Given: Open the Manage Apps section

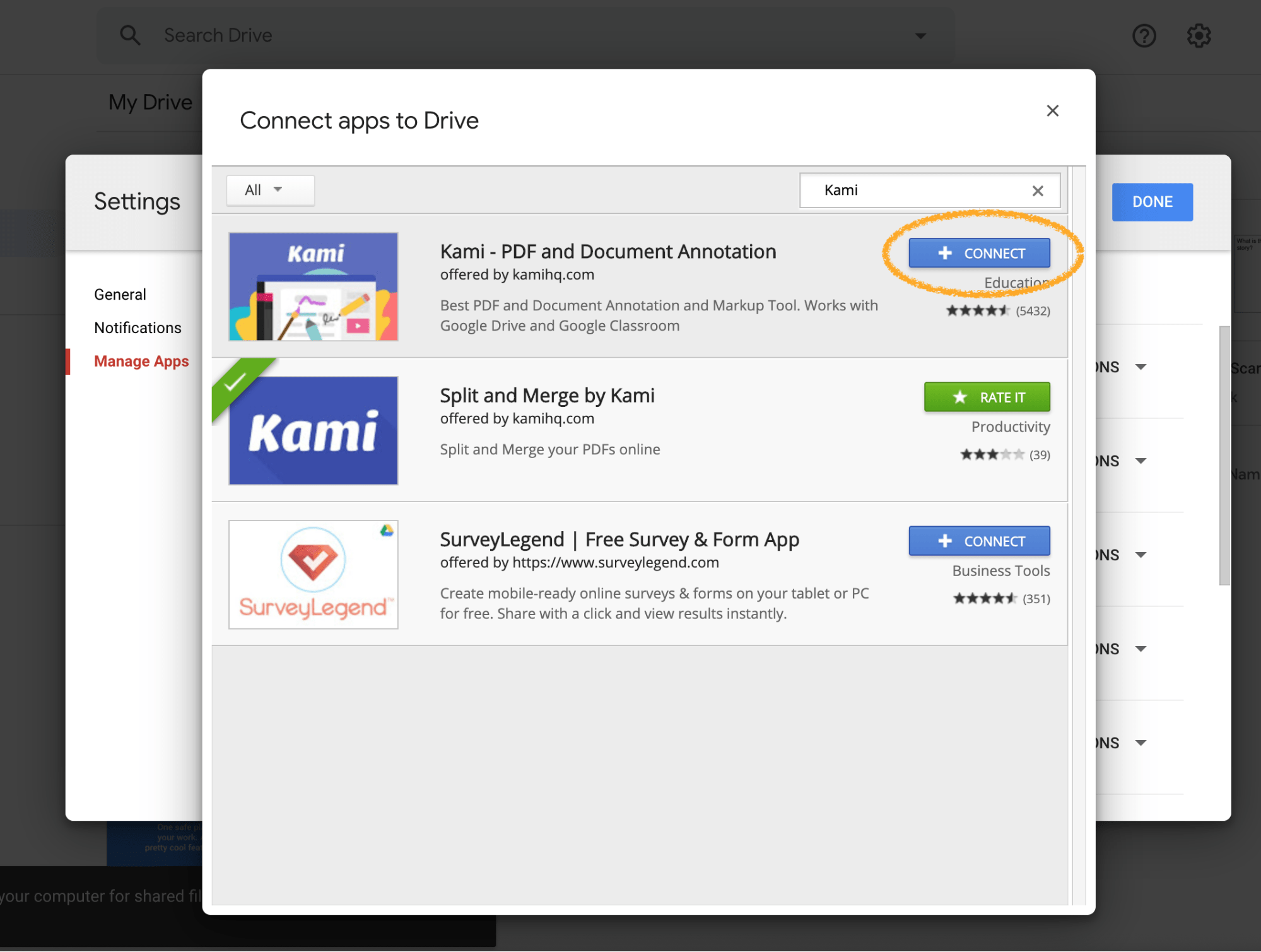Looking at the screenshot, I should 141,361.
